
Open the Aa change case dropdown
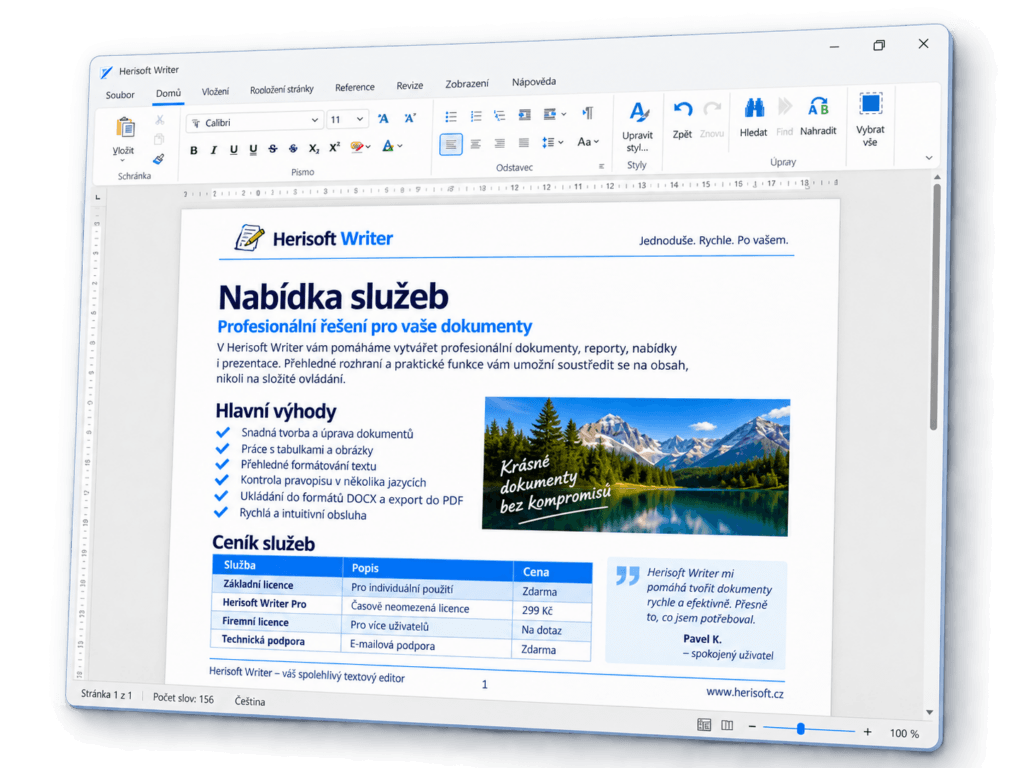click(x=588, y=141)
